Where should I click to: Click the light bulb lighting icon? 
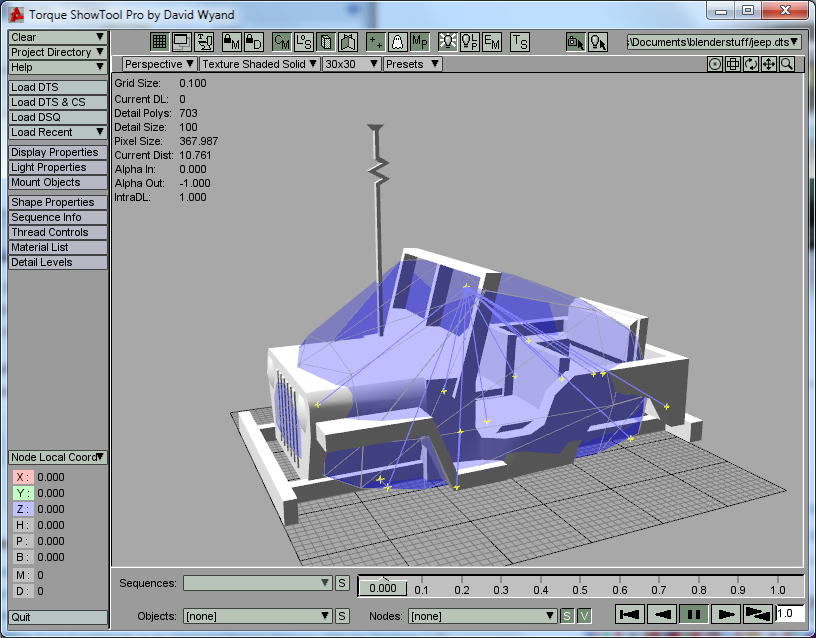(x=447, y=42)
